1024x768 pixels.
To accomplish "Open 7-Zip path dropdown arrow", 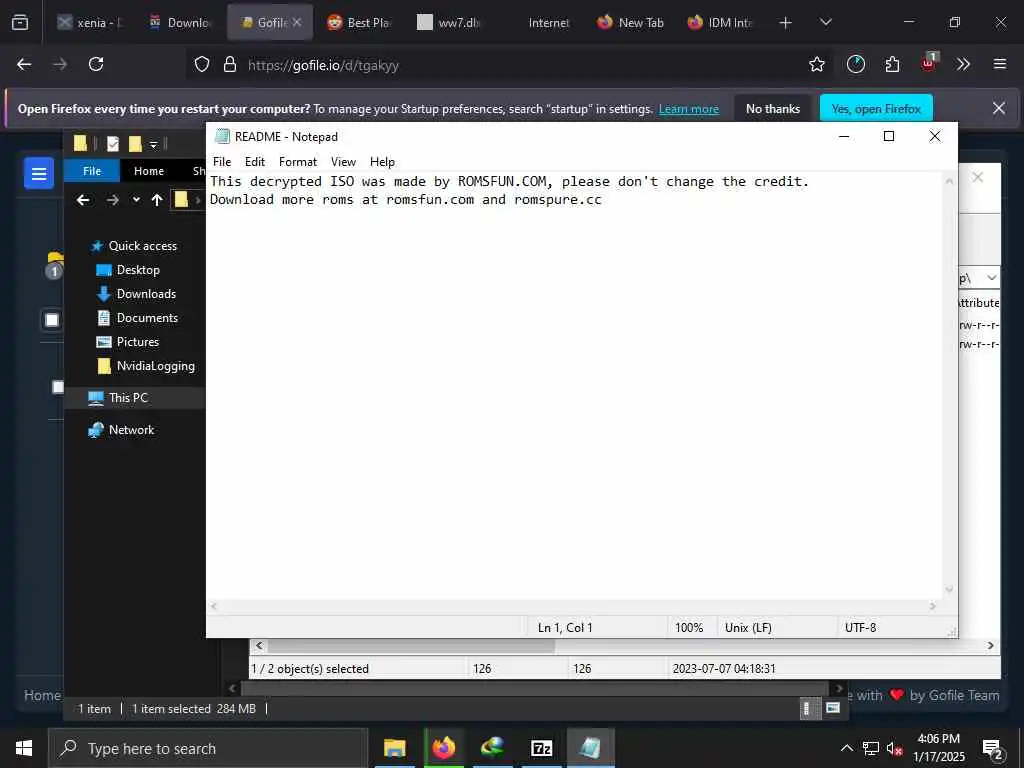I will pyautogui.click(x=991, y=278).
